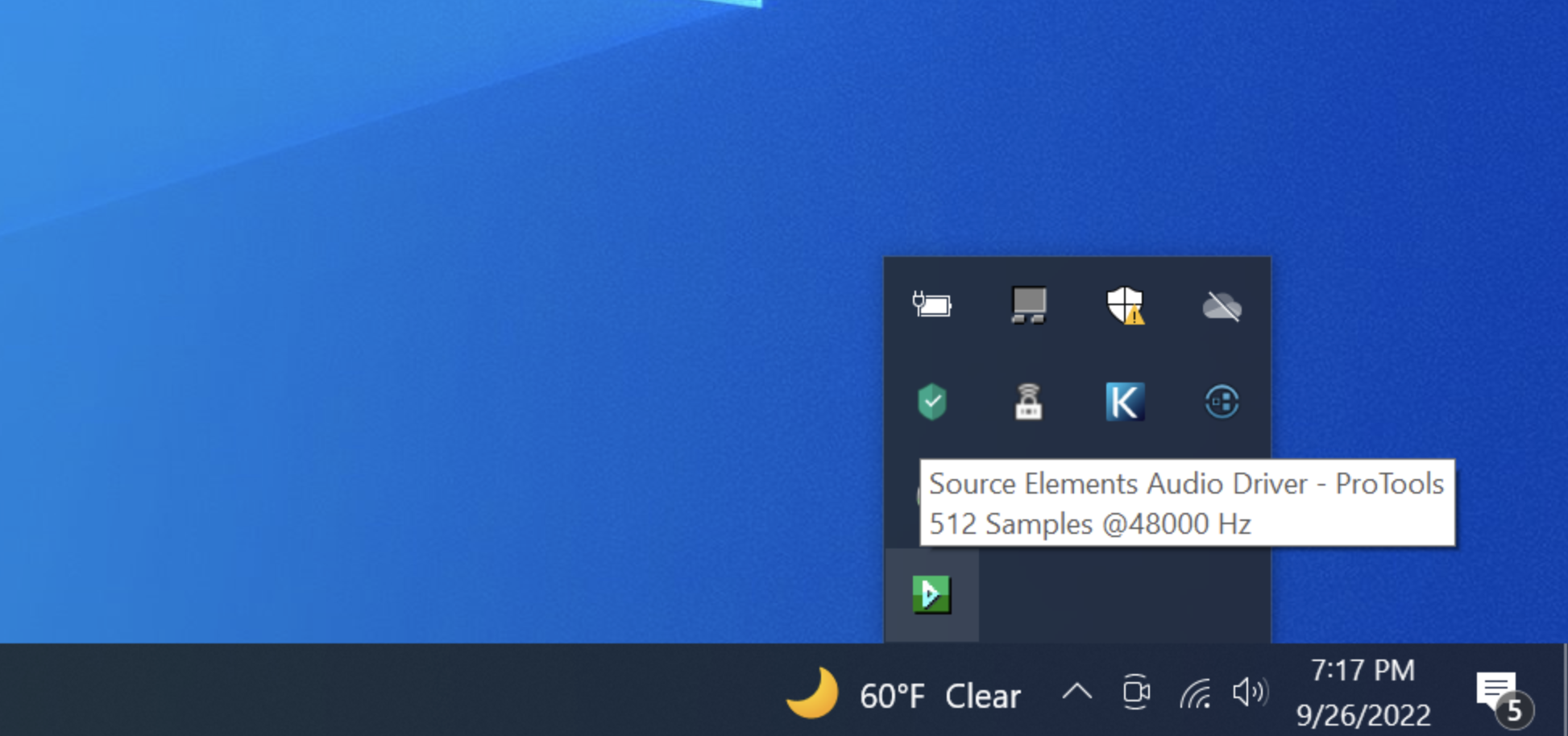Image resolution: width=1568 pixels, height=736 pixels.
Task: Click the circular blue squares tray icon
Action: pyautogui.click(x=1222, y=402)
